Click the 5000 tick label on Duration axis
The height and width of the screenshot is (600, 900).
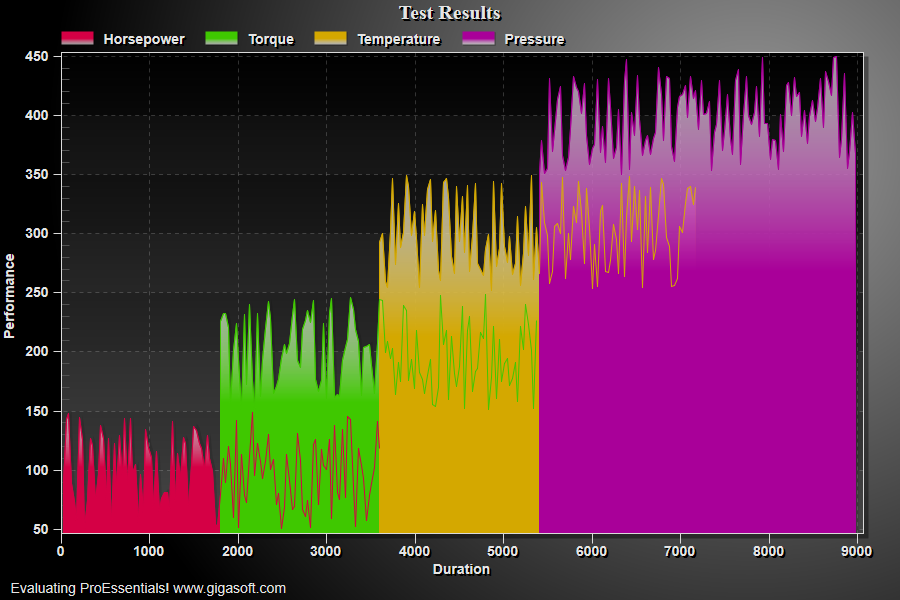(503, 551)
